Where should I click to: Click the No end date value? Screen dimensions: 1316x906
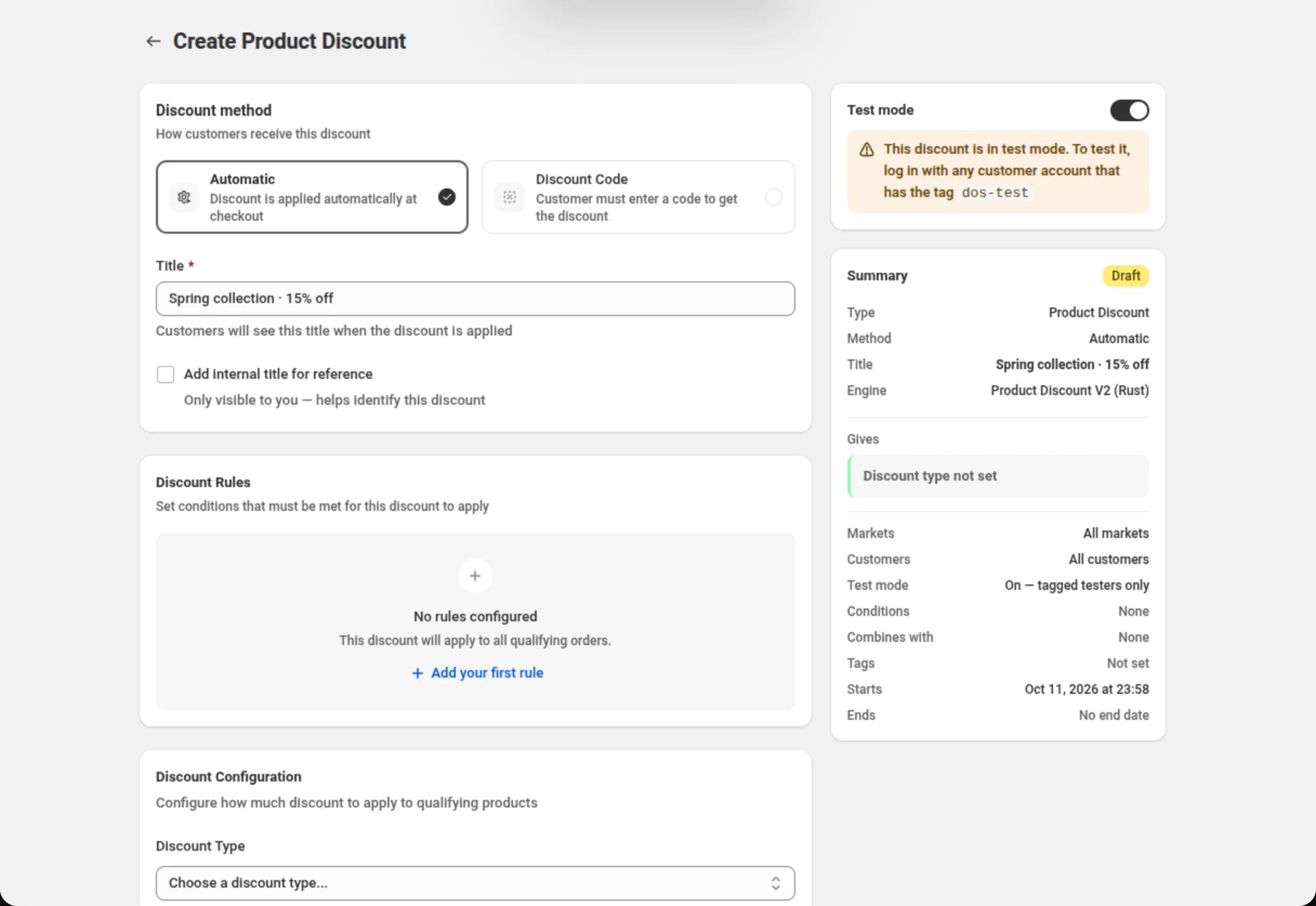(x=1114, y=715)
